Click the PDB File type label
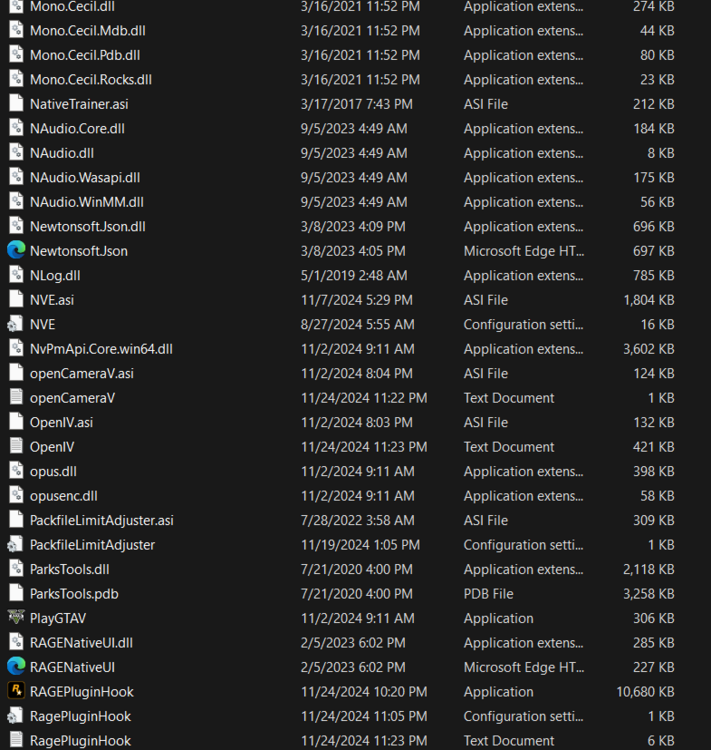711x750 pixels. pos(489,594)
